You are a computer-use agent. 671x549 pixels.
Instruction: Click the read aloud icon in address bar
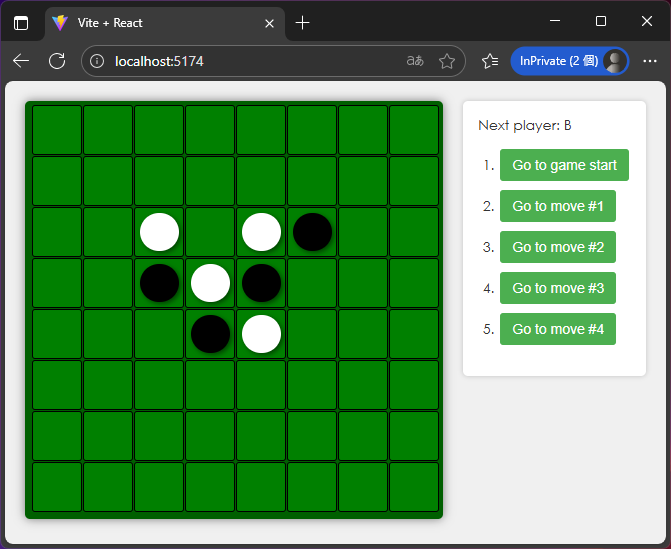pyautogui.click(x=415, y=61)
